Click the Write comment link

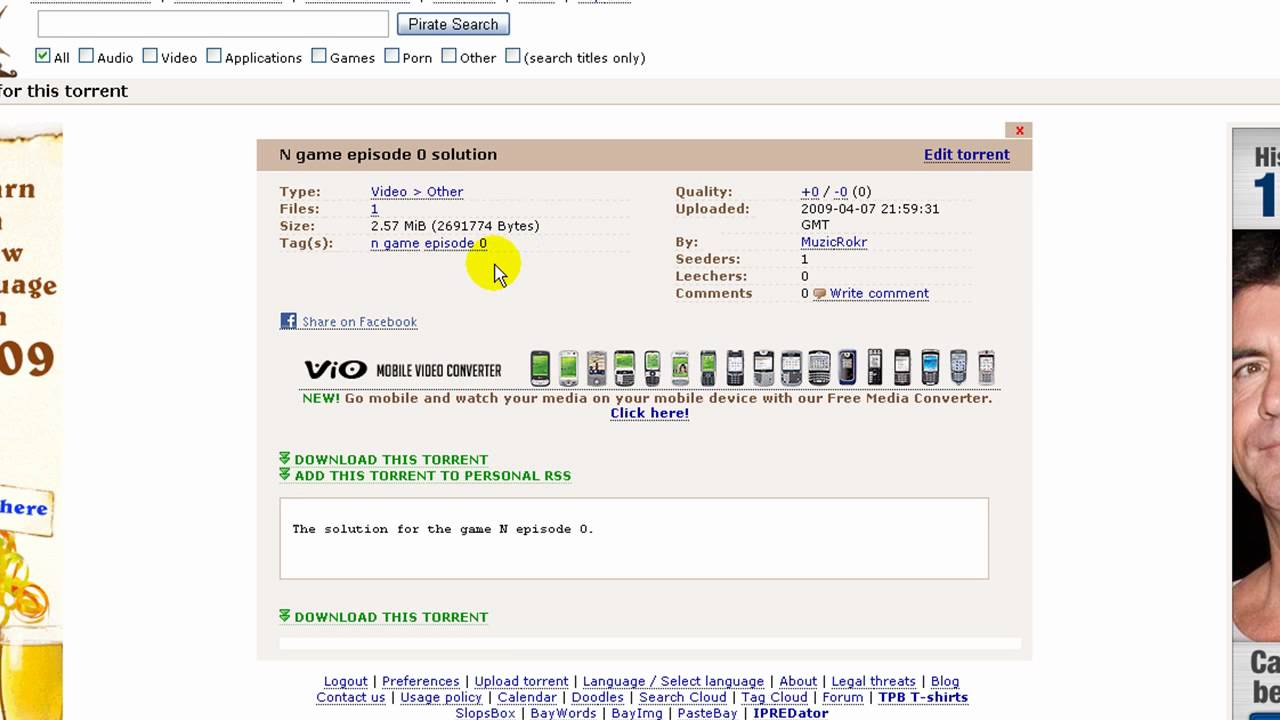[879, 293]
